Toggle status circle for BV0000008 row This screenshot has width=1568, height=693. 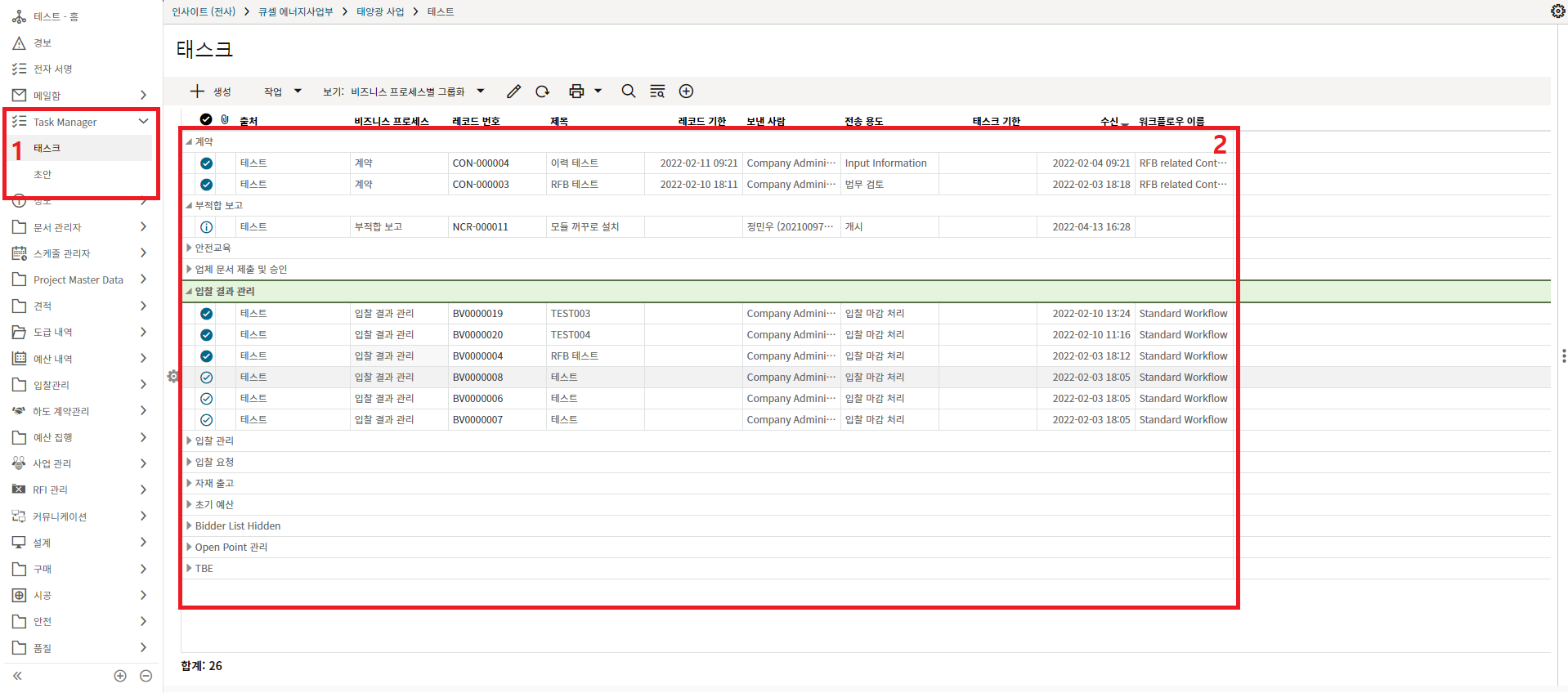tap(206, 378)
